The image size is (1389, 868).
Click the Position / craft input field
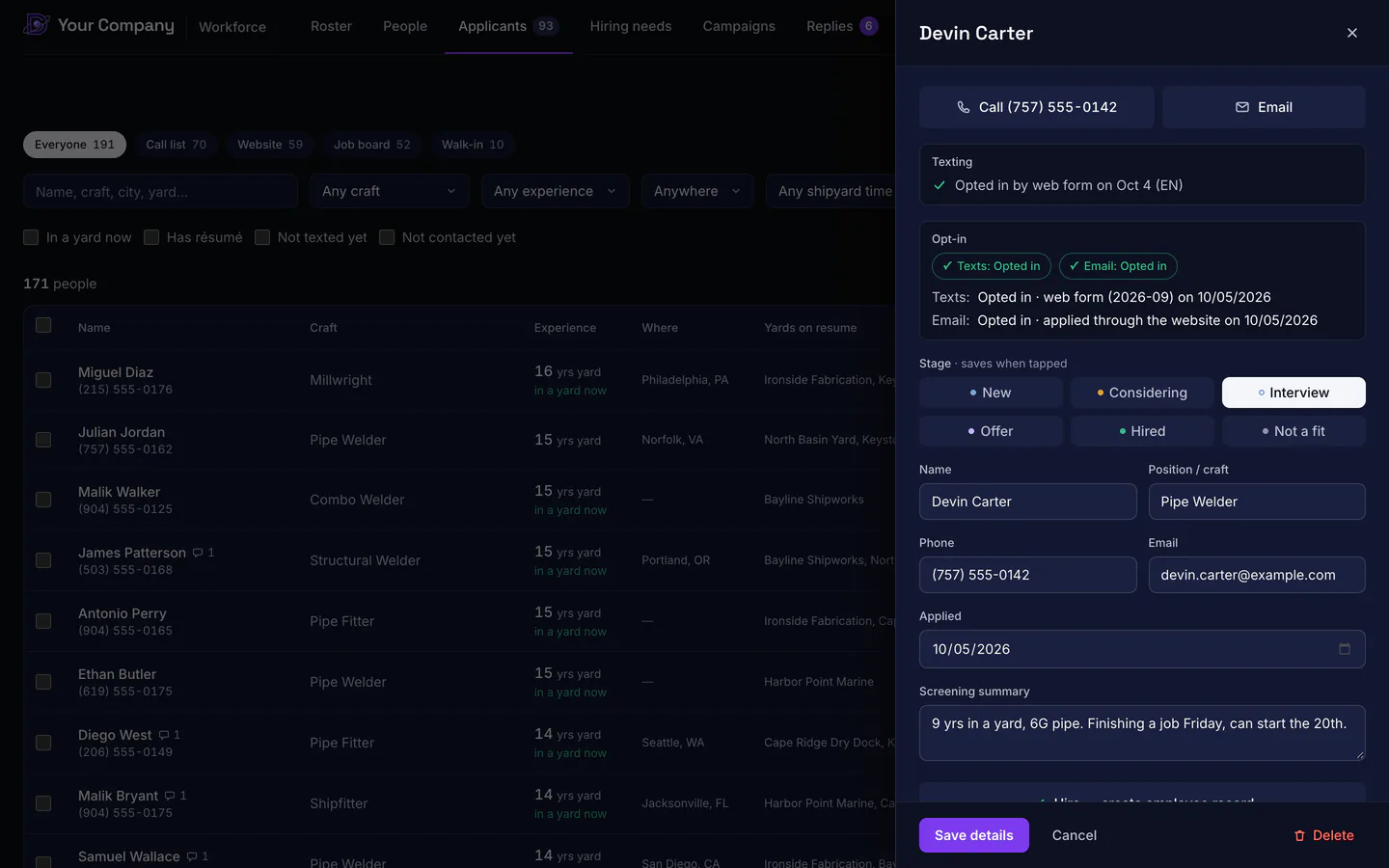pos(1257,502)
